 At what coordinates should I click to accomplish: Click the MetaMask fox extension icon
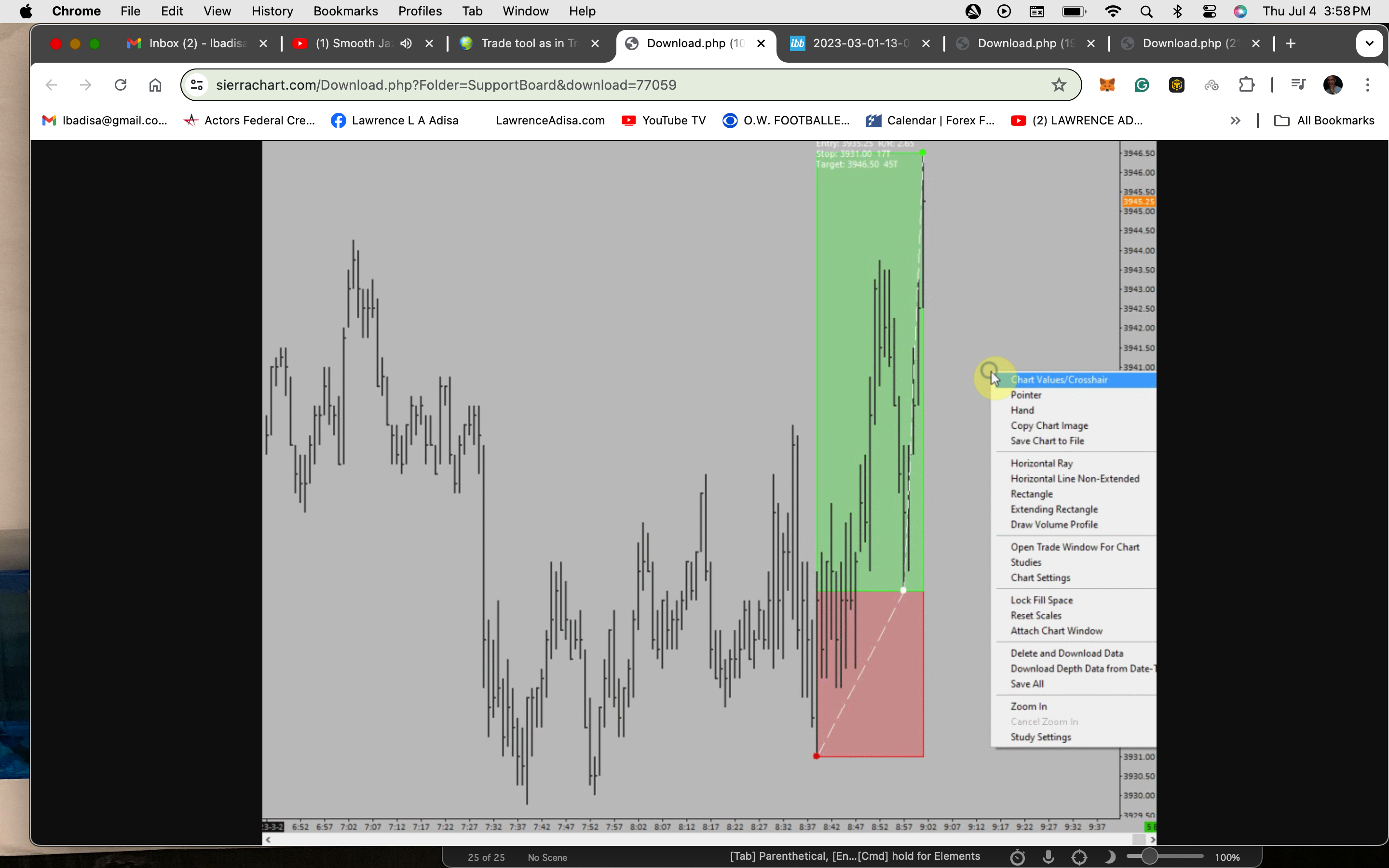(1106, 85)
